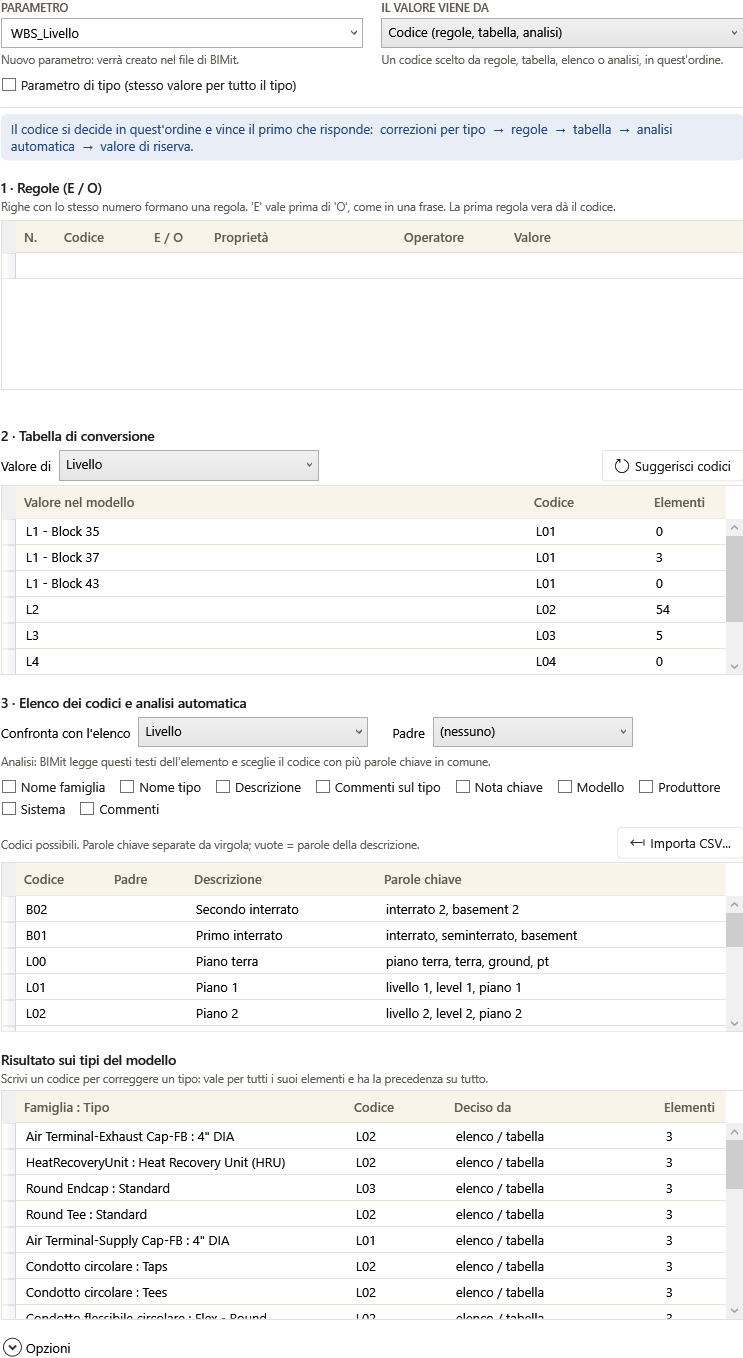Image resolution: width=743 pixels, height=1358 pixels.
Task: Open the WBS_Livello parameter dropdown
Action: point(182,33)
